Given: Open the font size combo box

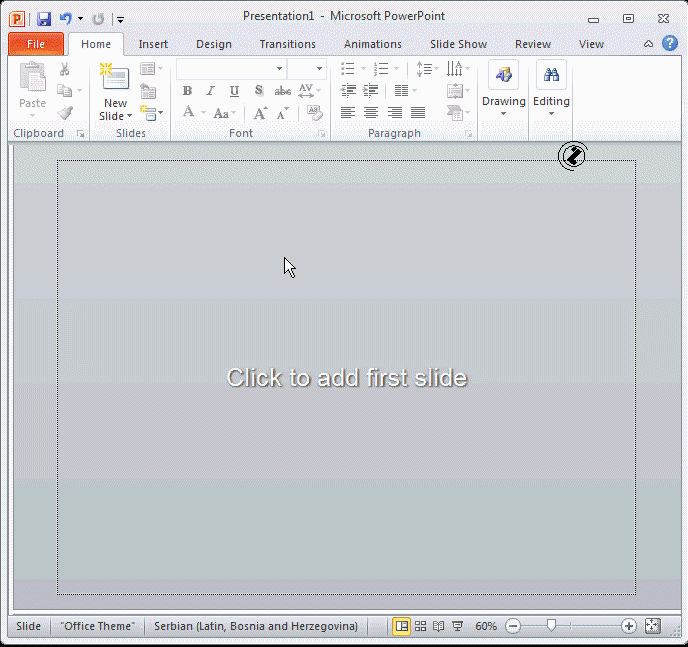Looking at the screenshot, I should point(307,69).
